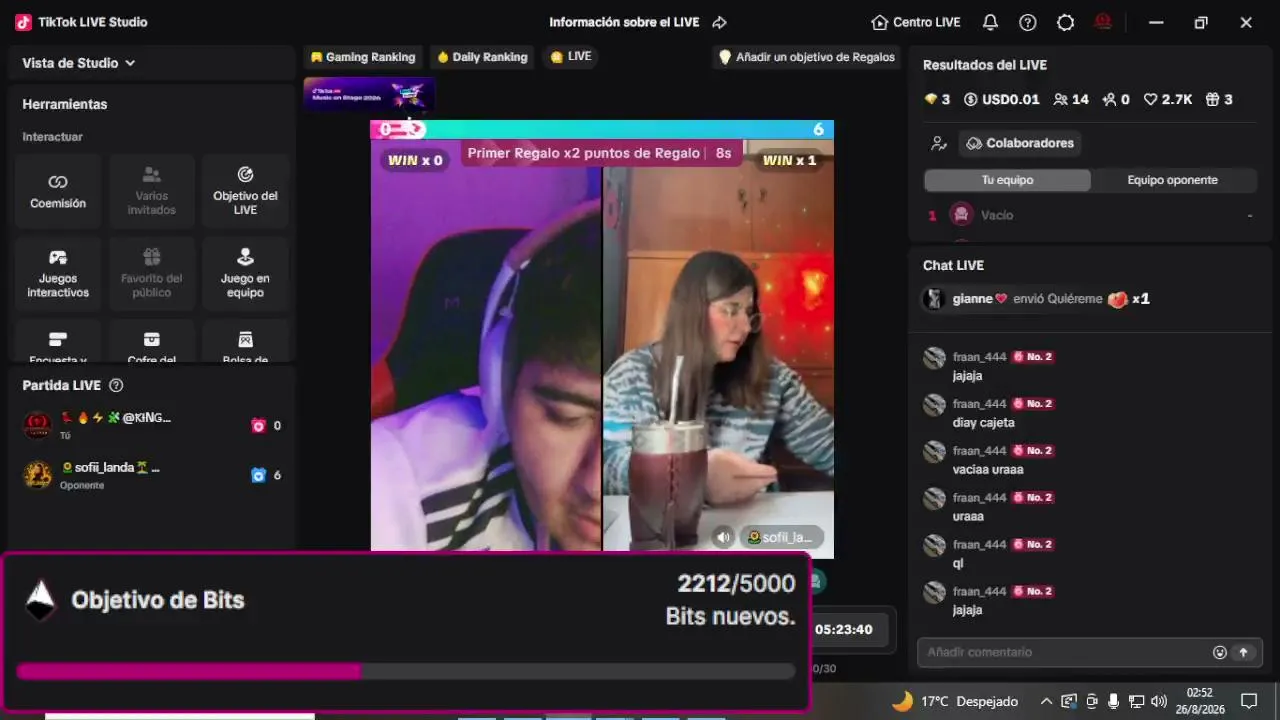1280x720 pixels.
Task: Select your own video feed
Action: click(x=486, y=344)
